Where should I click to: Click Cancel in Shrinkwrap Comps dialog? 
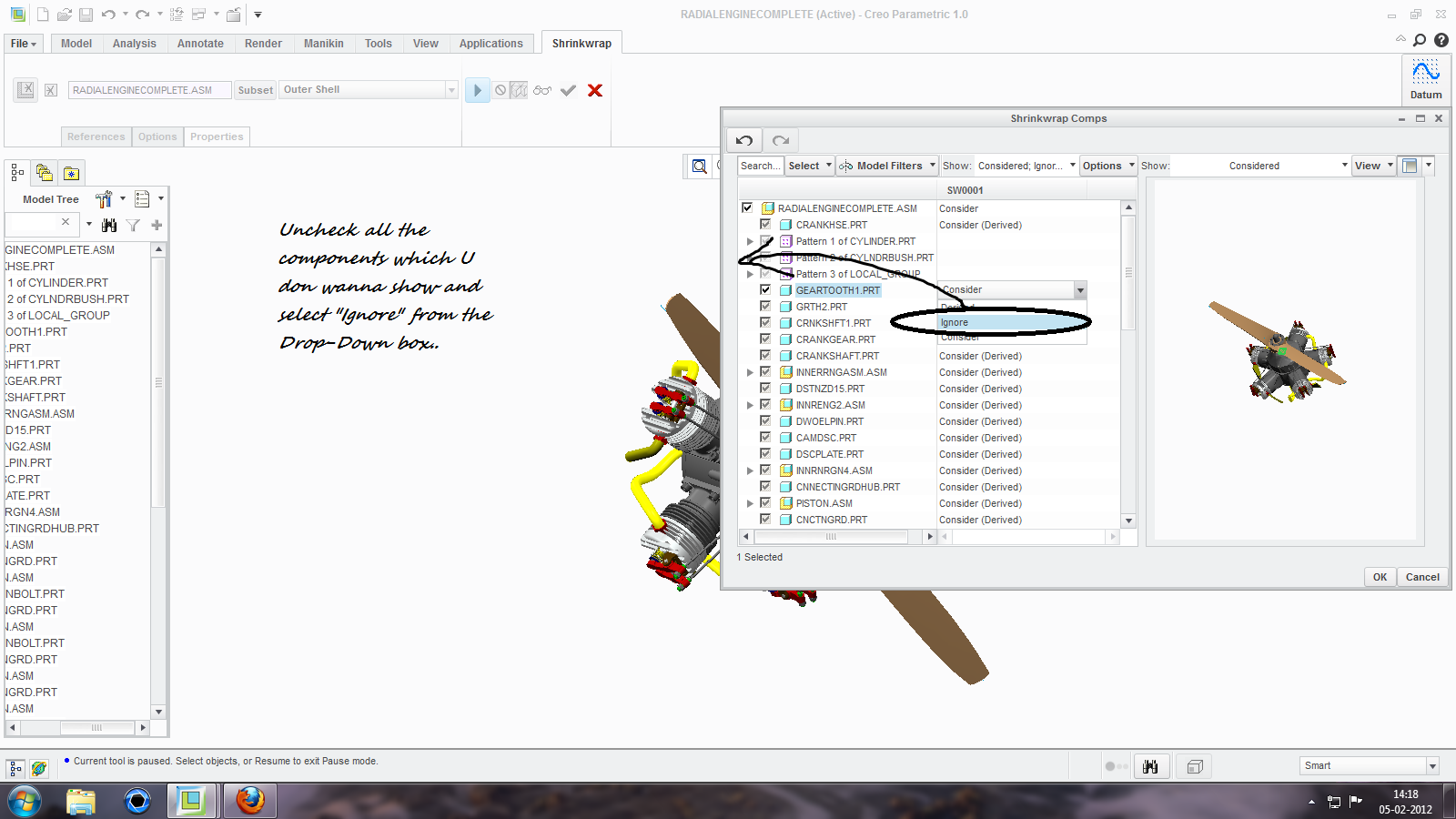point(1422,577)
